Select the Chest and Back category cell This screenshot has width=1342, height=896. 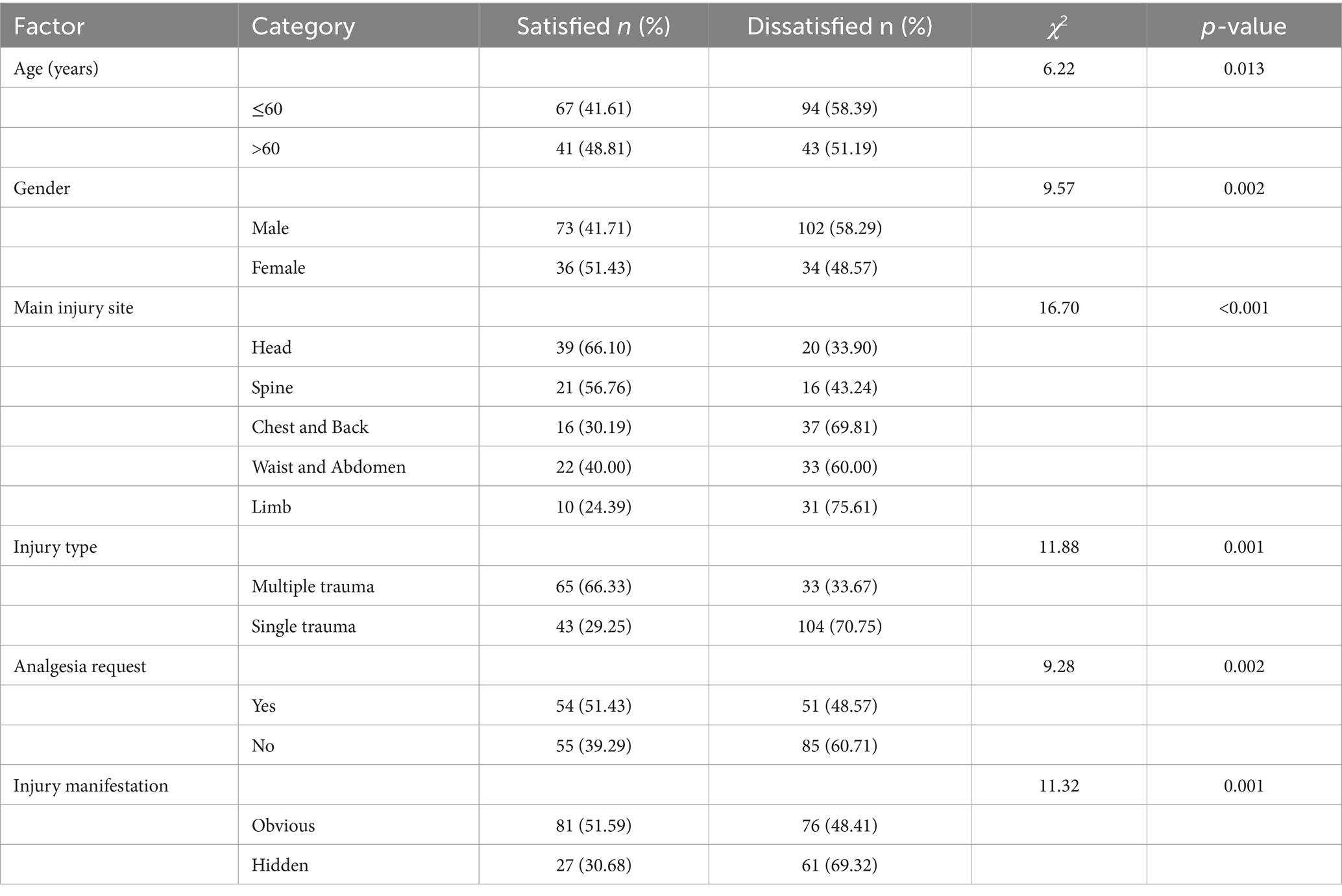tap(310, 427)
